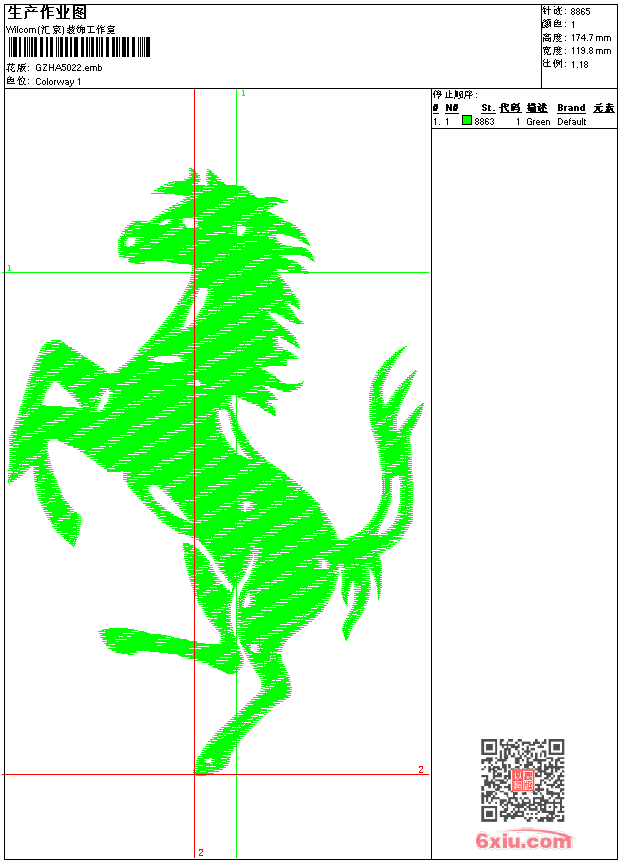This screenshot has height=860, width=620.
Task: Click the green horse embroidery design
Action: coord(216,472)
